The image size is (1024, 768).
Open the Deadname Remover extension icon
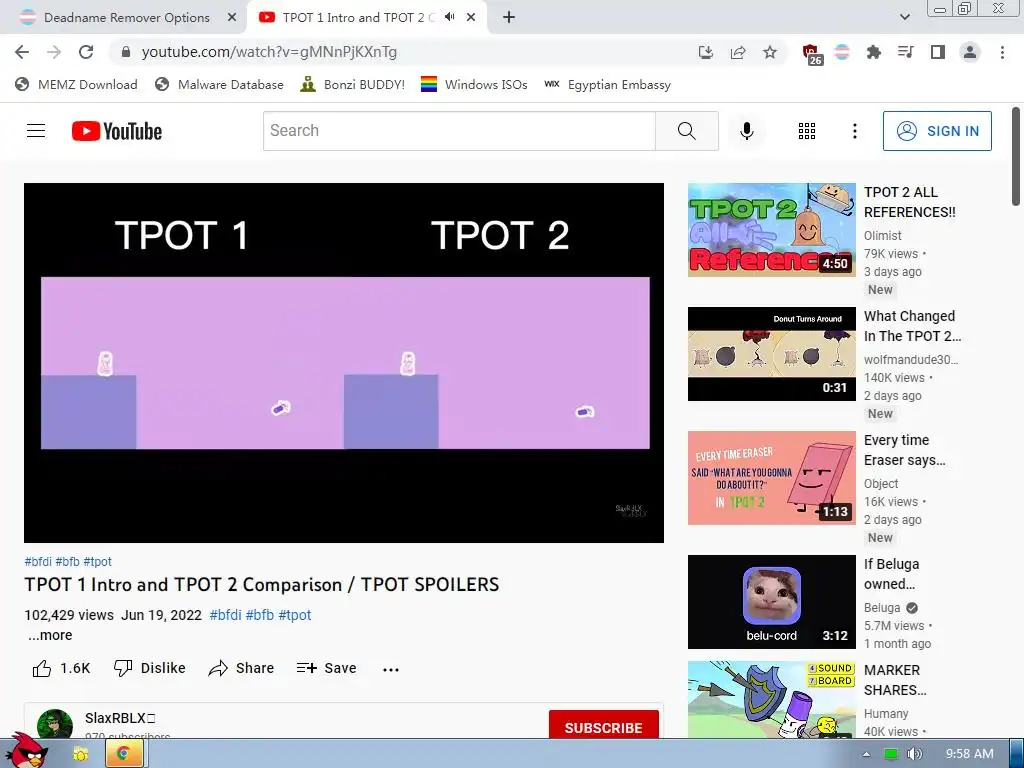click(842, 52)
